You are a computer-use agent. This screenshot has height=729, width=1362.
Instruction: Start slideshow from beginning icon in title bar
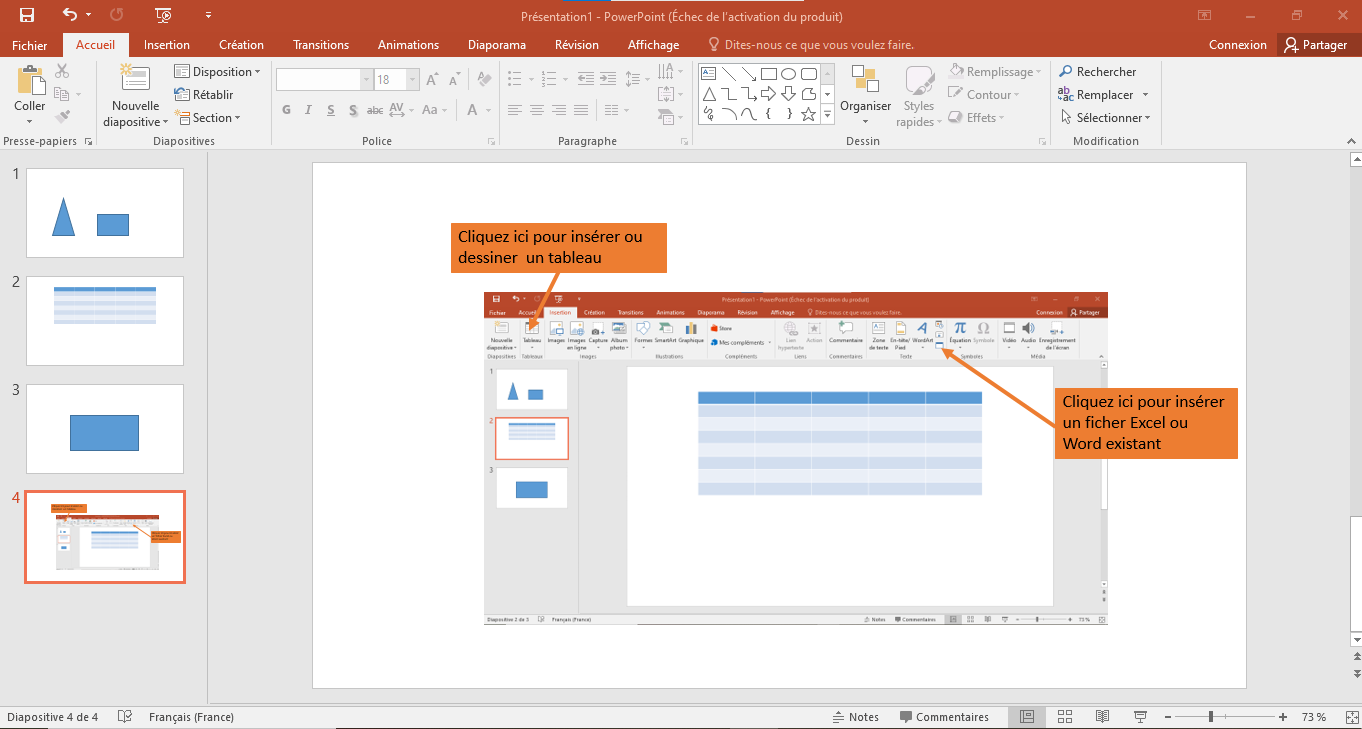[164, 15]
